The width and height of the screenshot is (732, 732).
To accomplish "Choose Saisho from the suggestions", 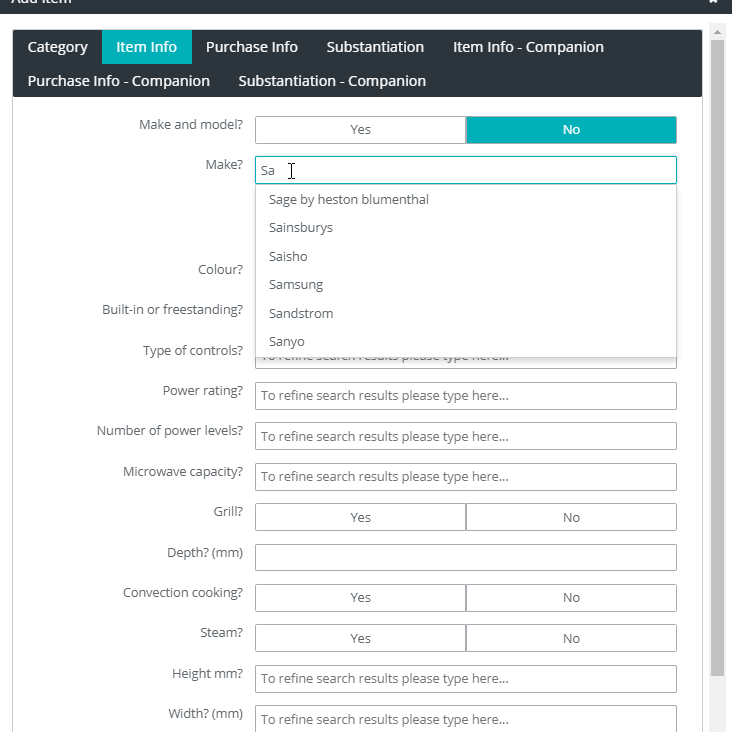I will click(465, 257).
